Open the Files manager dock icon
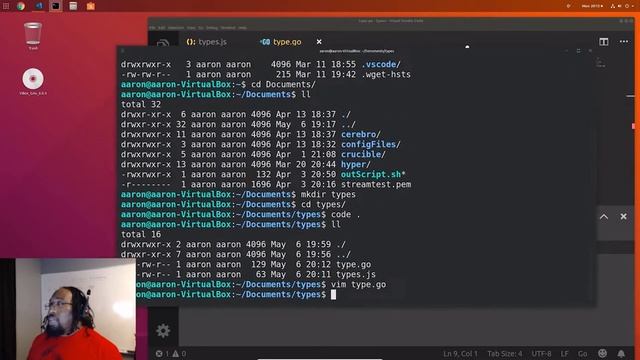Screen dimensions: 640x360 [x=73, y=6]
